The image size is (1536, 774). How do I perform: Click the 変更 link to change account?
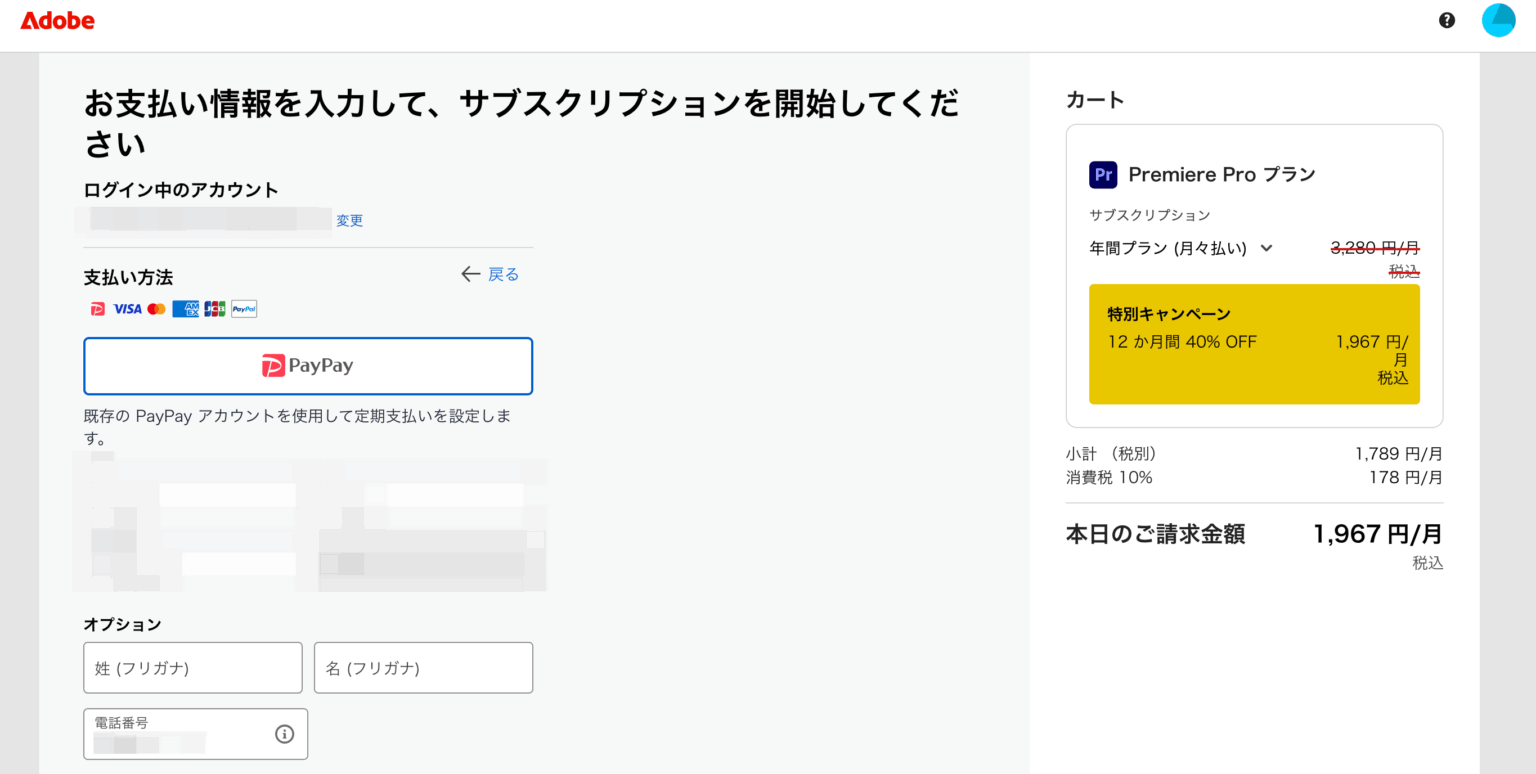(x=349, y=220)
